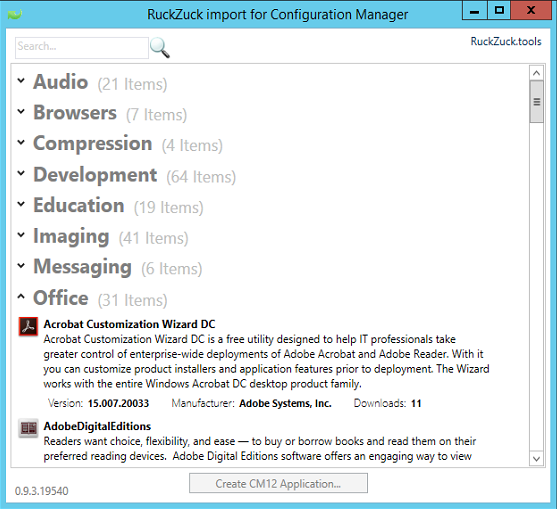This screenshot has width=557, height=509.
Task: Click the green RuckZuck logo in title bar
Action: click(x=15, y=14)
